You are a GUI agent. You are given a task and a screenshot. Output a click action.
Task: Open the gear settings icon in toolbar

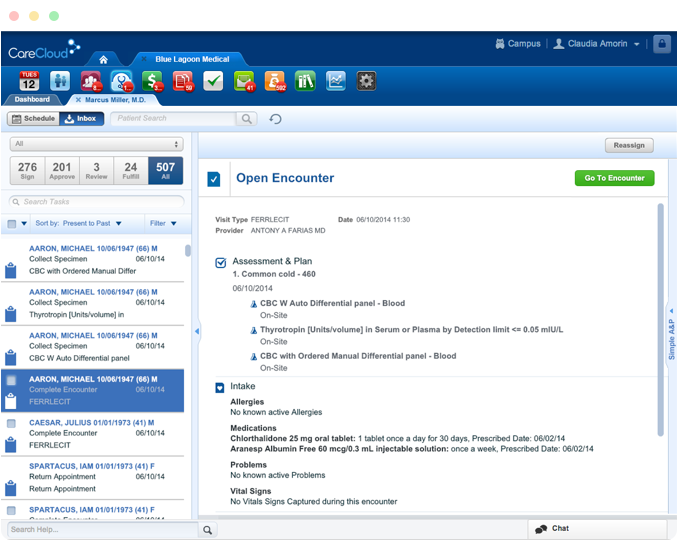pyautogui.click(x=366, y=81)
